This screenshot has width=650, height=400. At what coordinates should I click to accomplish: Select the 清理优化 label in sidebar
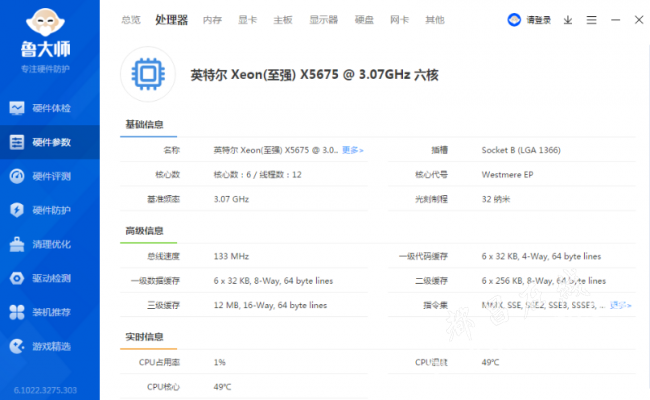(x=52, y=244)
